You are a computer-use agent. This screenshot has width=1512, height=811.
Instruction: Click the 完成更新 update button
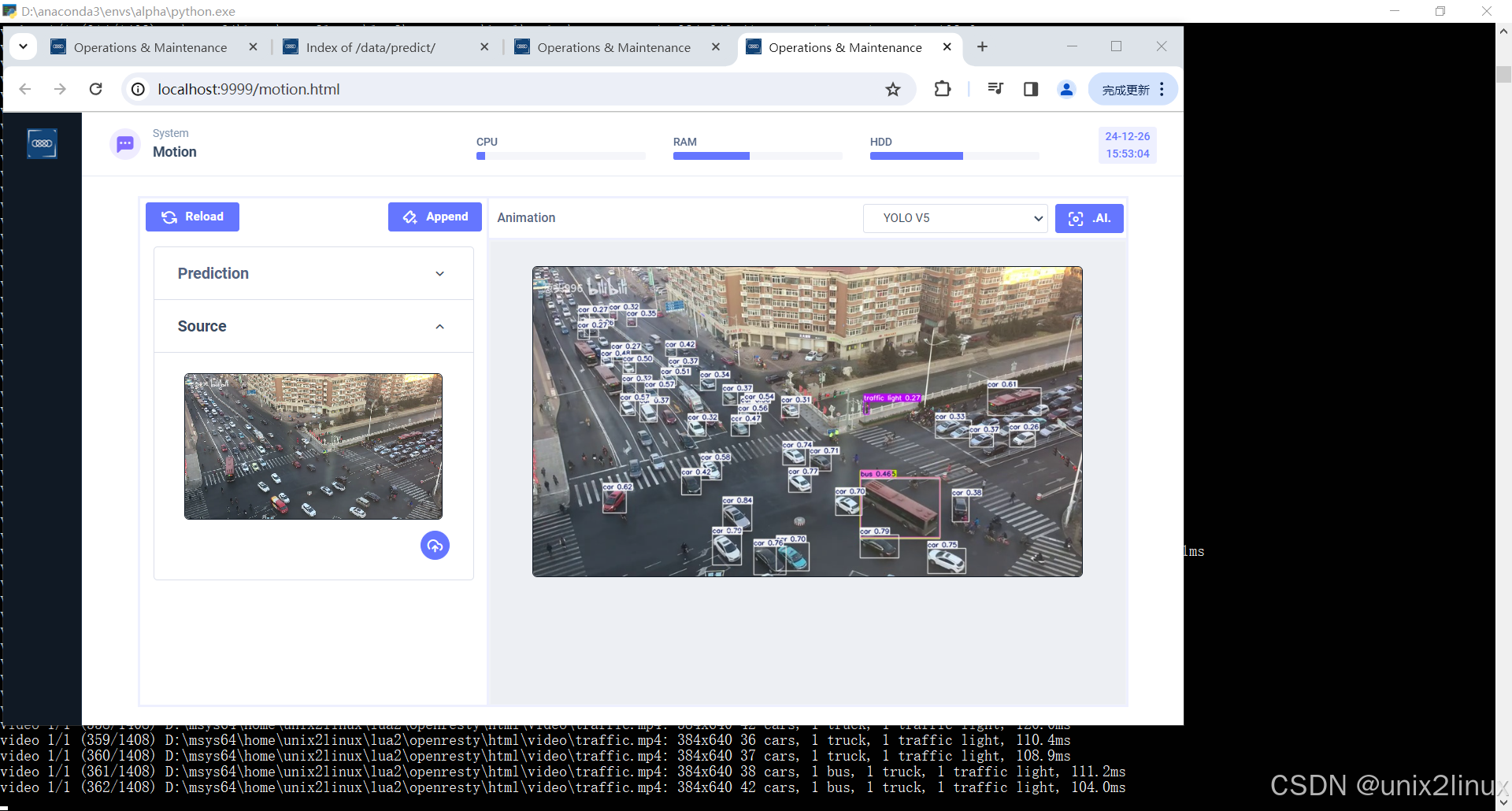pos(1125,90)
